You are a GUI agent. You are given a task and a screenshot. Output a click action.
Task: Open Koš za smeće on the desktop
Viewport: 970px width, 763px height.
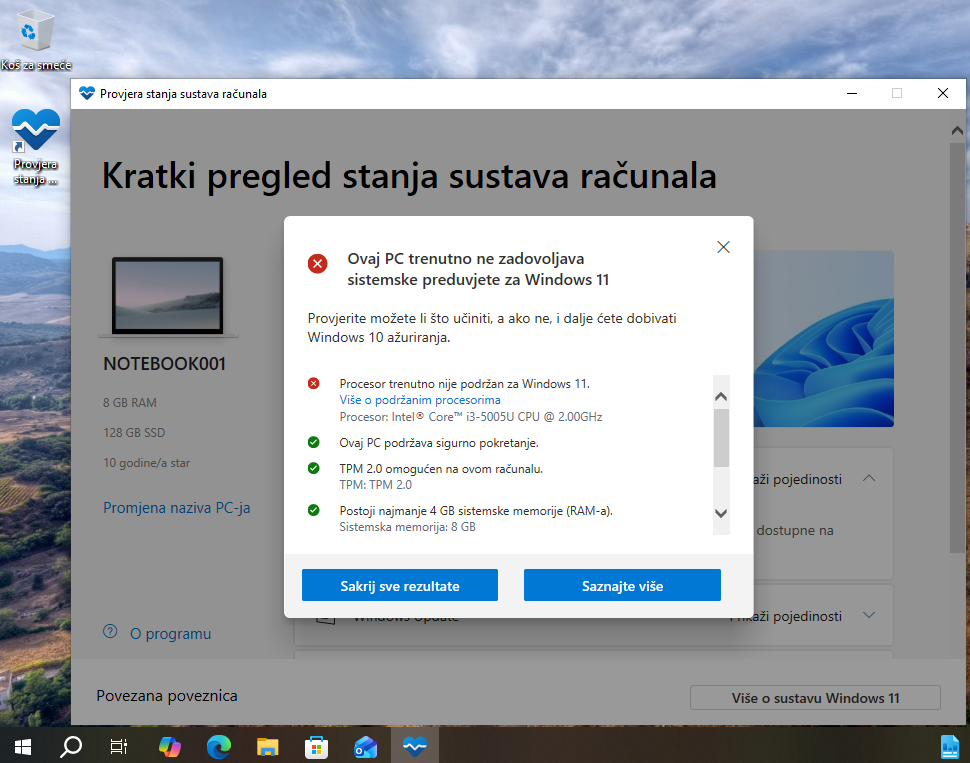point(37,32)
